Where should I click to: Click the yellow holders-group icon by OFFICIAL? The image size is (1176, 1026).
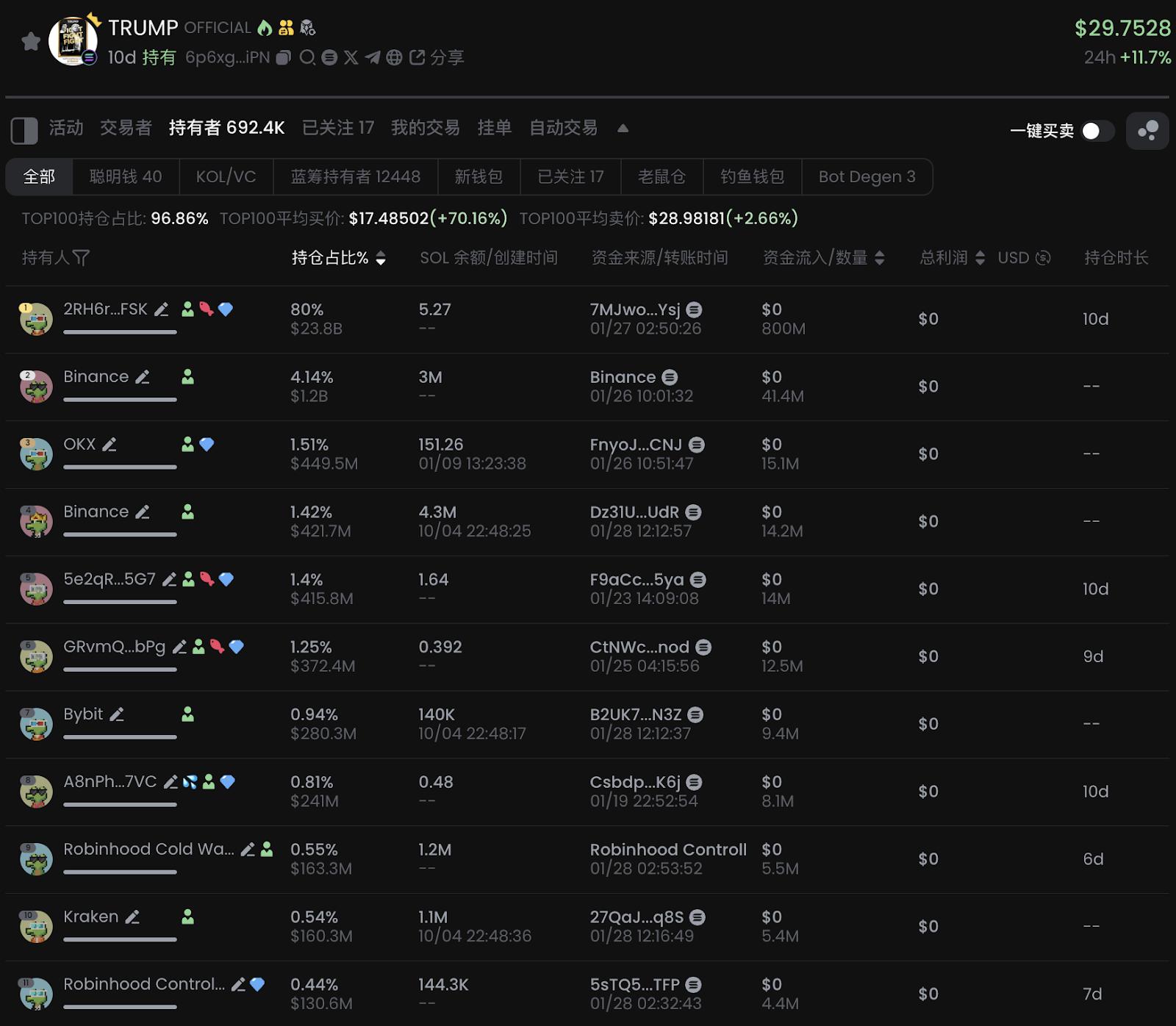287,28
